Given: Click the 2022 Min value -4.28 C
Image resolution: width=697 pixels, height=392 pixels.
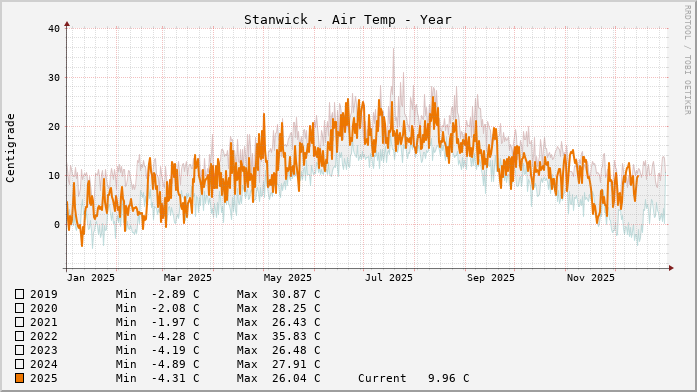Looking at the screenshot, I should [176, 336].
